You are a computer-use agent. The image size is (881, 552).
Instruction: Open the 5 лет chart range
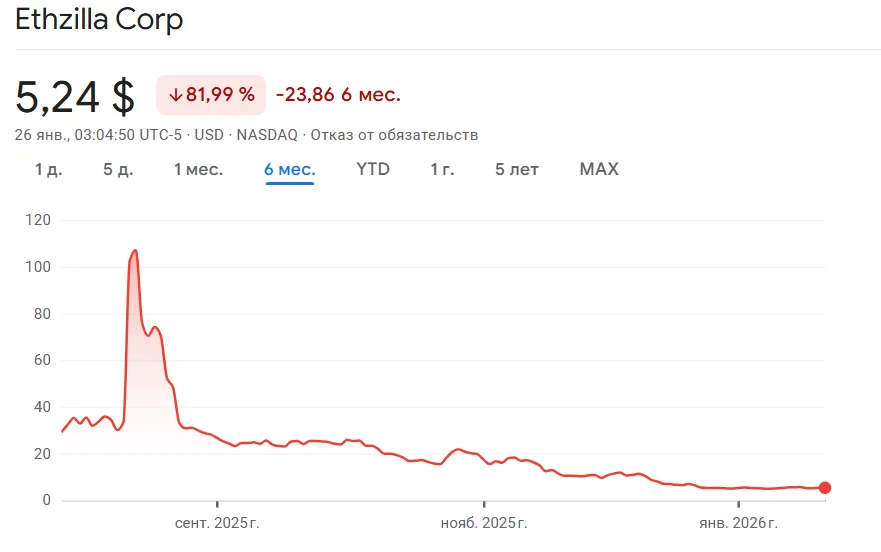[517, 169]
